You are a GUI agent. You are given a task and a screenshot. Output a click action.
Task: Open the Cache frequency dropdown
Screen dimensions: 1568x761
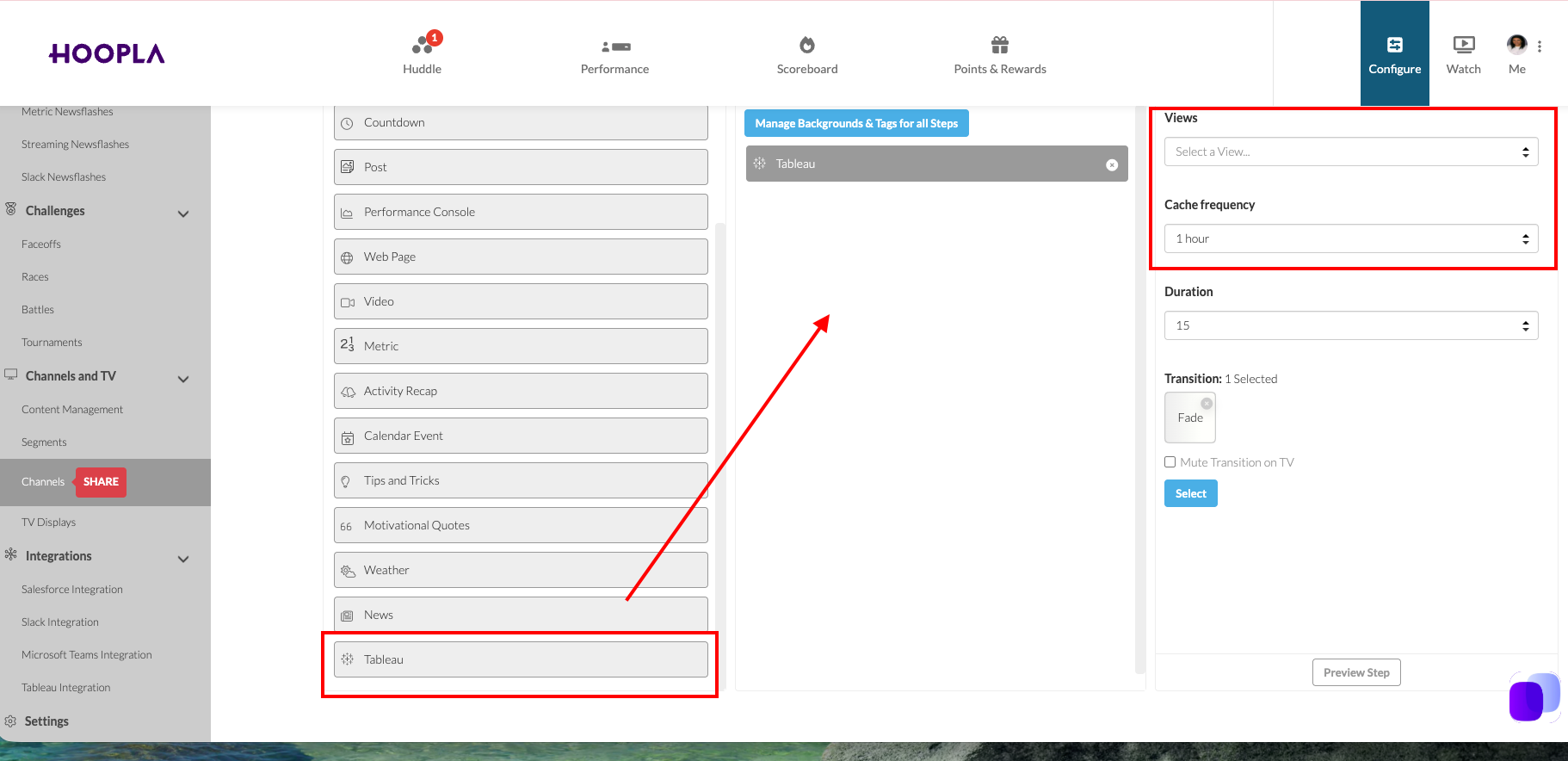[1351, 238]
